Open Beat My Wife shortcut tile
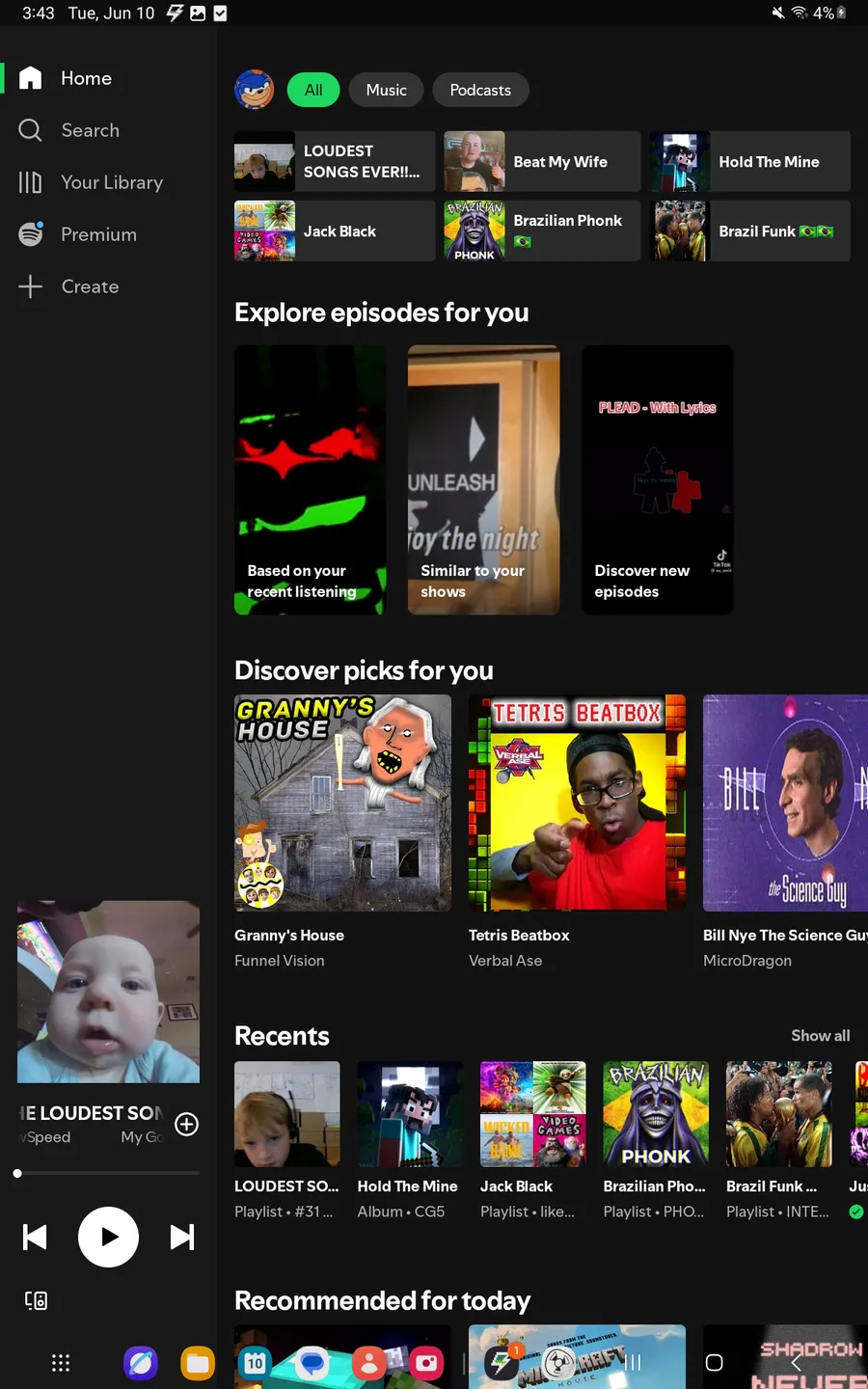868x1389 pixels. tap(542, 161)
